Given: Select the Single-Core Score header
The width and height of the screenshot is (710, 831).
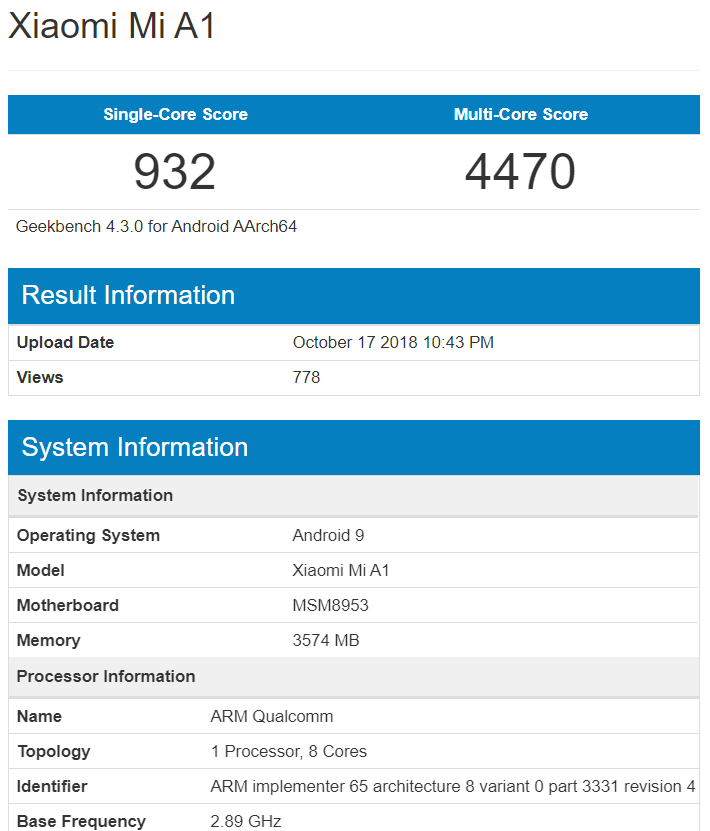Looking at the screenshot, I should [175, 114].
